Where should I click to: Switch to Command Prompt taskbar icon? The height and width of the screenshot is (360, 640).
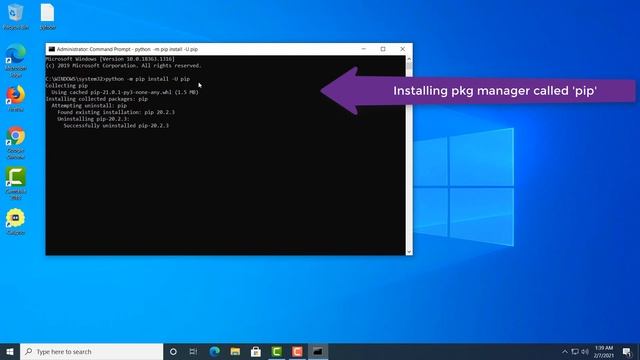(318, 351)
